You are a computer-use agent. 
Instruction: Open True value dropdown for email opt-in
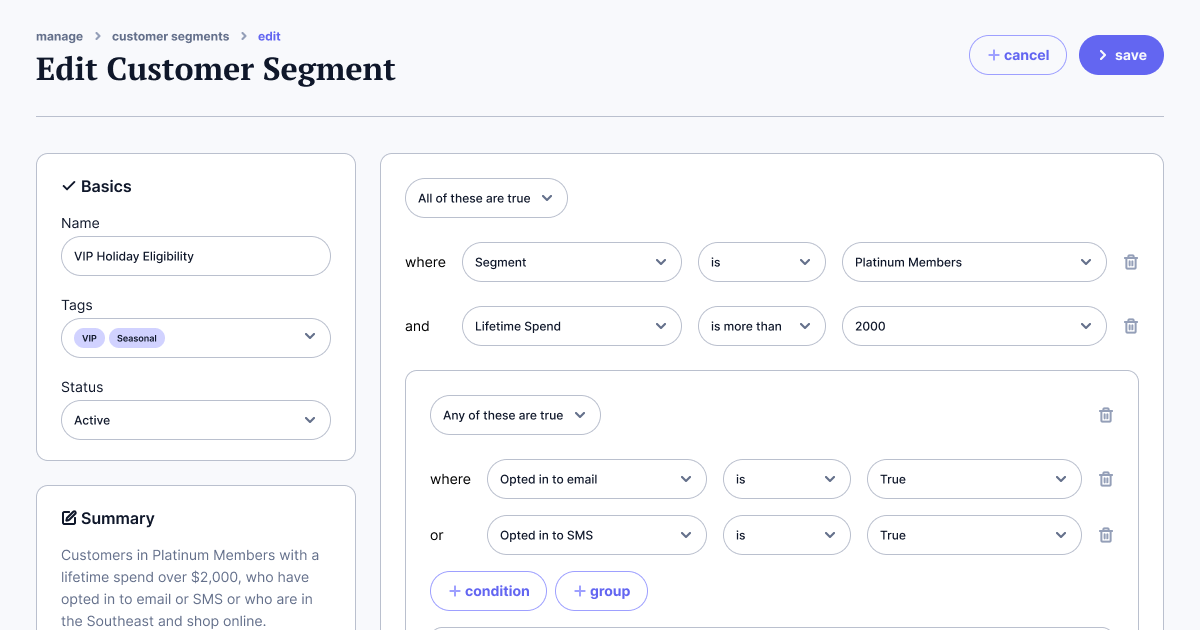[x=974, y=479]
